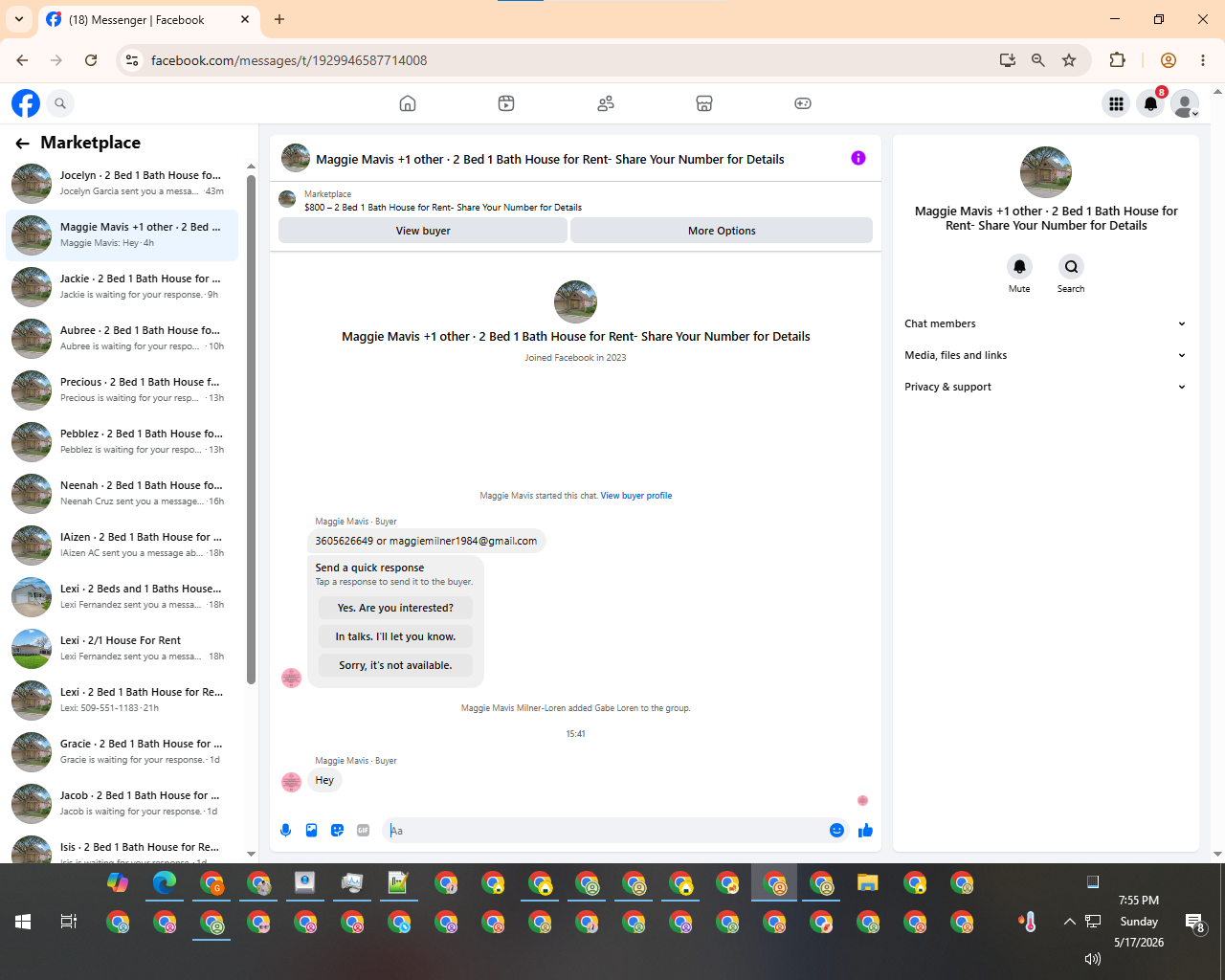Open the Gracie conversation in the list
Image resolution: width=1225 pixels, height=980 pixels.
[x=122, y=751]
